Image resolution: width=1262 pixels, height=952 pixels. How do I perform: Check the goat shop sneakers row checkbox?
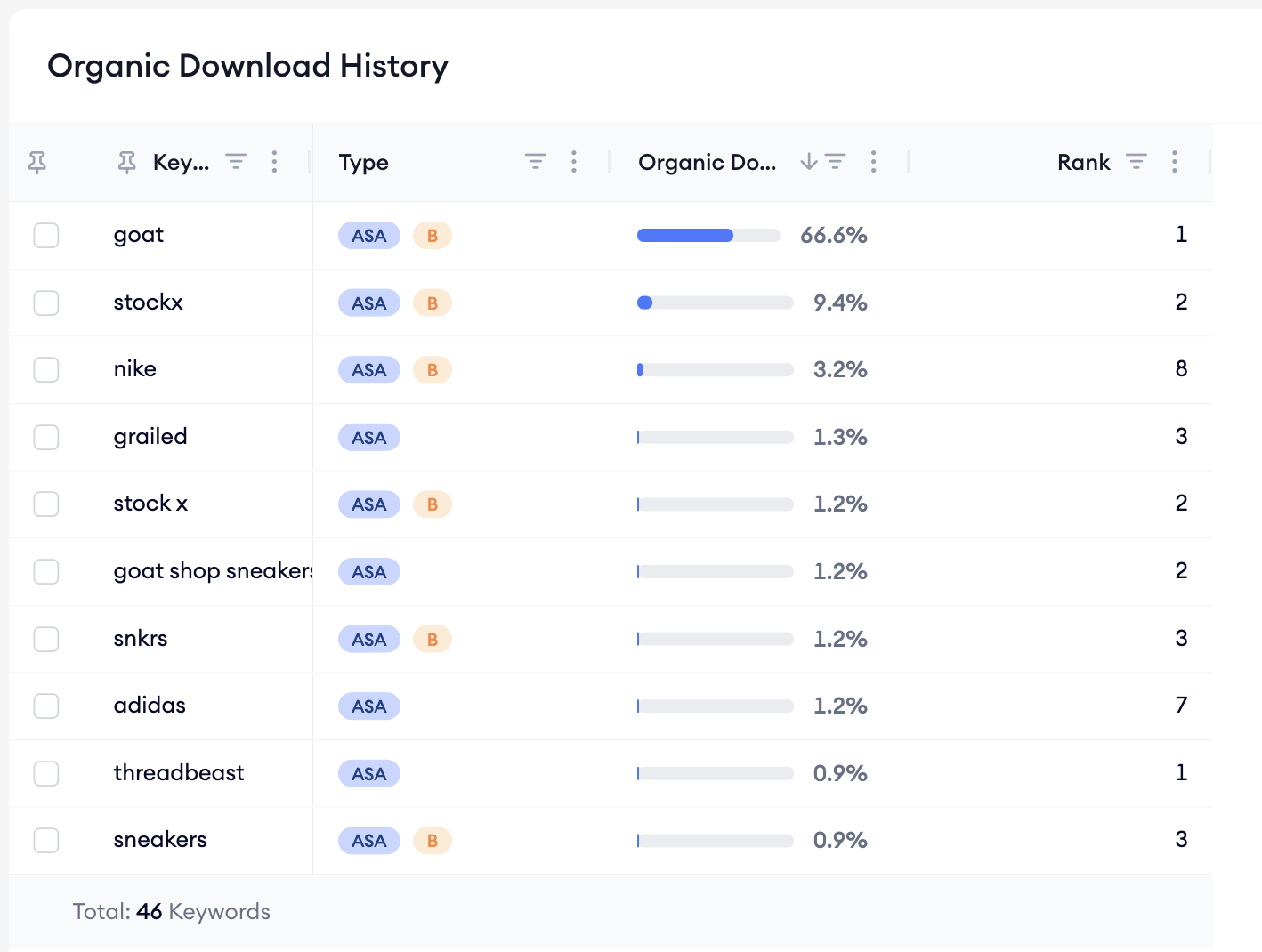(46, 571)
